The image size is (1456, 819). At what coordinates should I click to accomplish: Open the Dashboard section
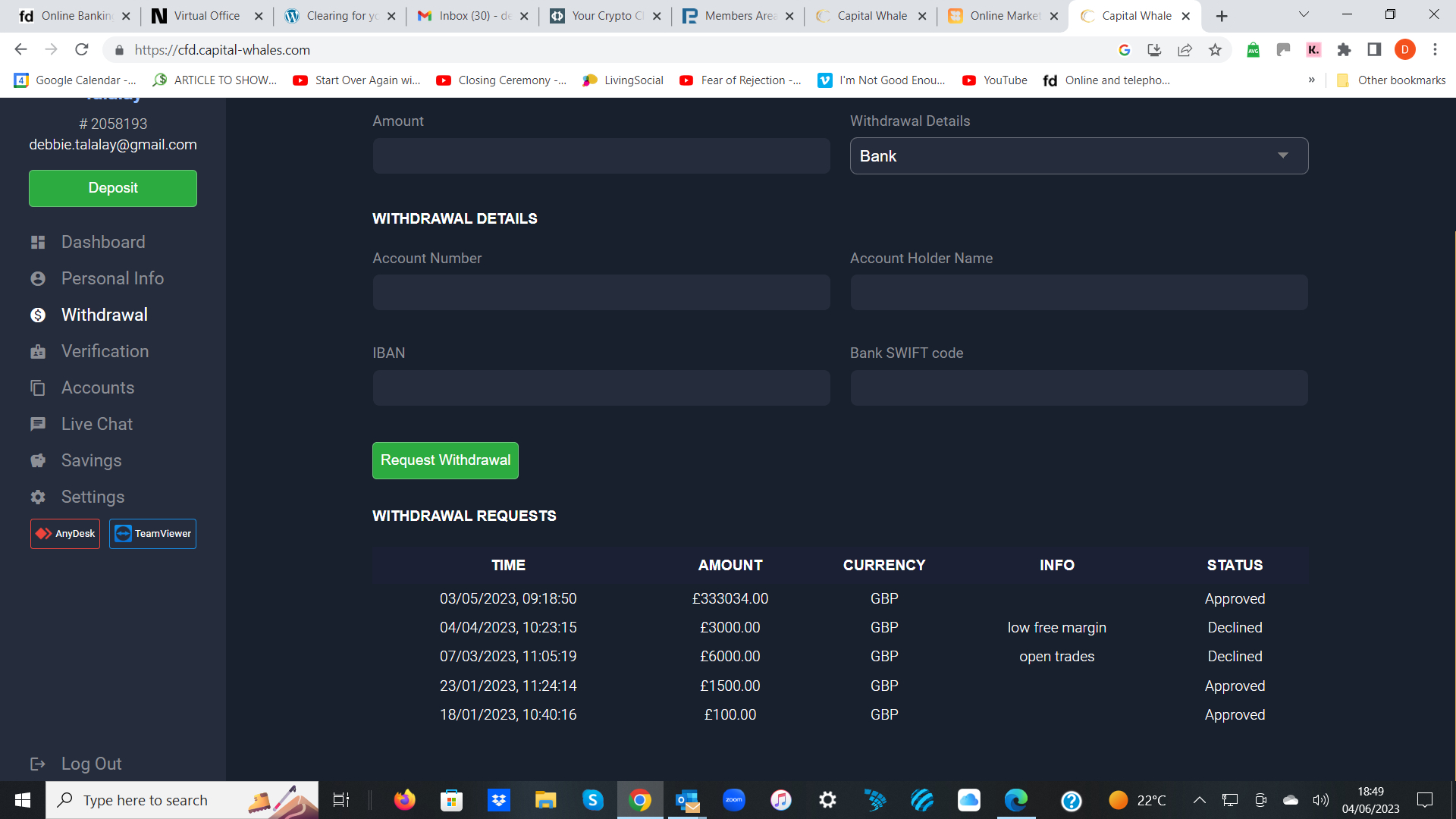tap(103, 242)
